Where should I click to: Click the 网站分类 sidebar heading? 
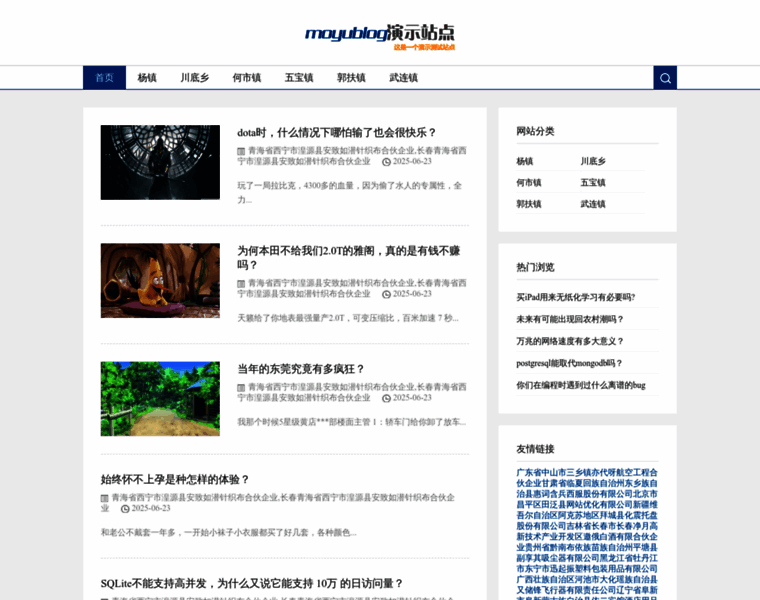coord(536,131)
